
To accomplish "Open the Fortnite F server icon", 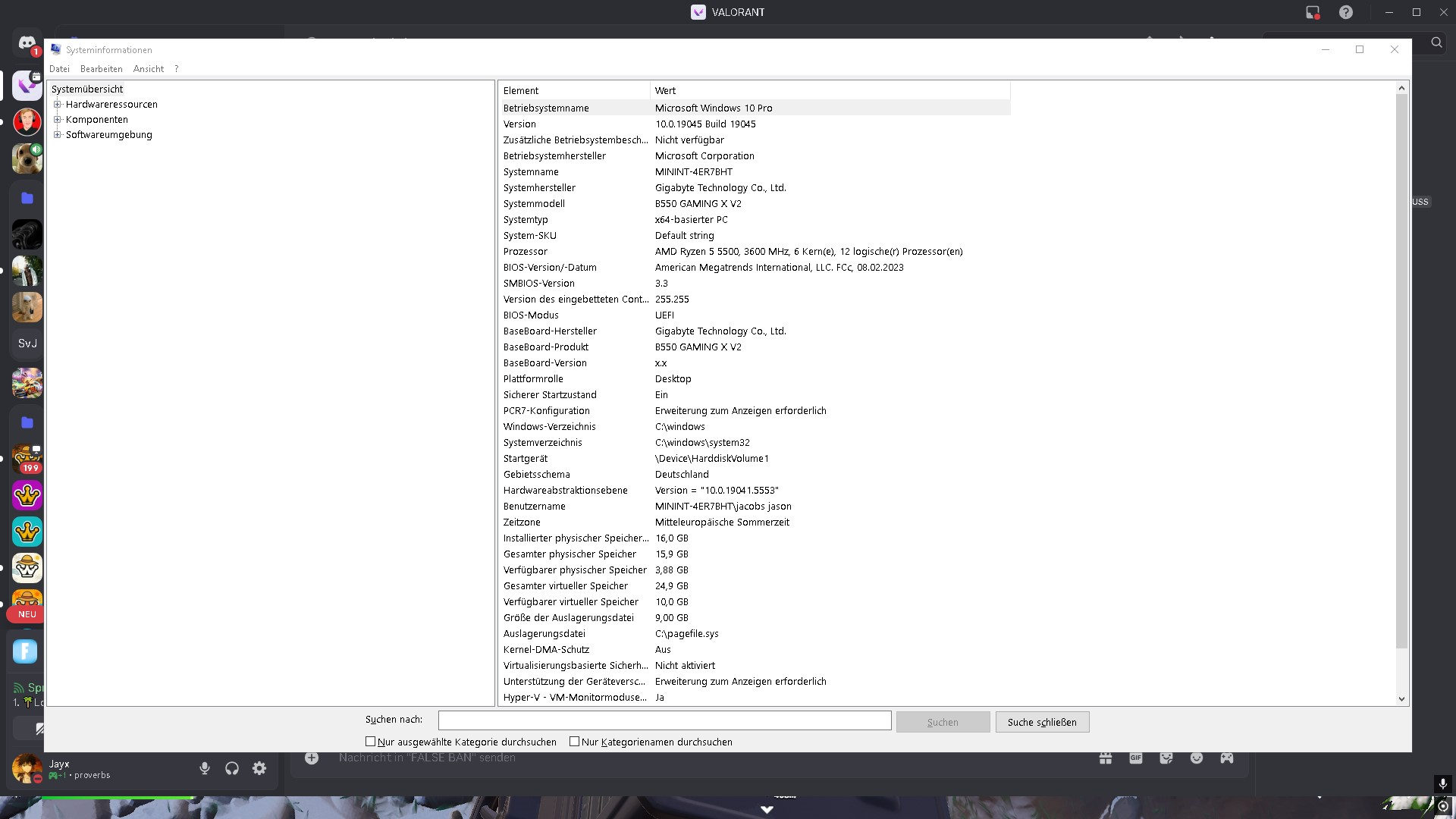I will (25, 651).
